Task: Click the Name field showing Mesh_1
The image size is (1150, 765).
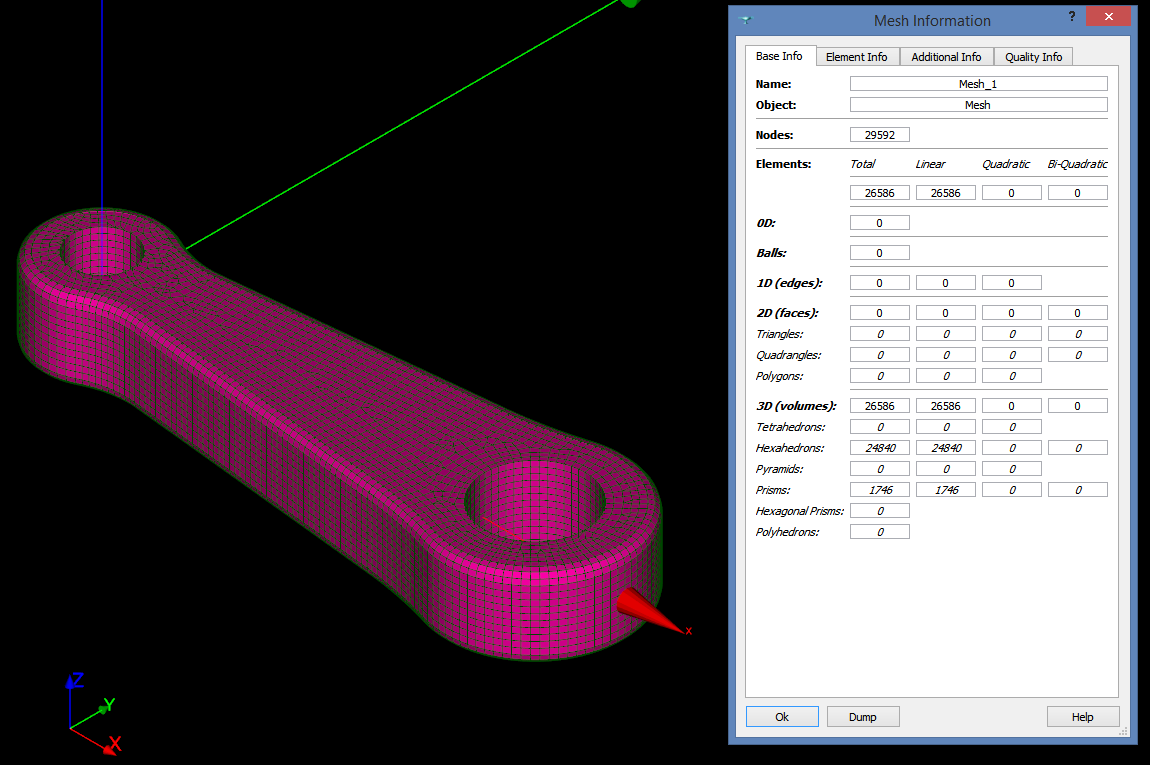Action: pyautogui.click(x=978, y=83)
